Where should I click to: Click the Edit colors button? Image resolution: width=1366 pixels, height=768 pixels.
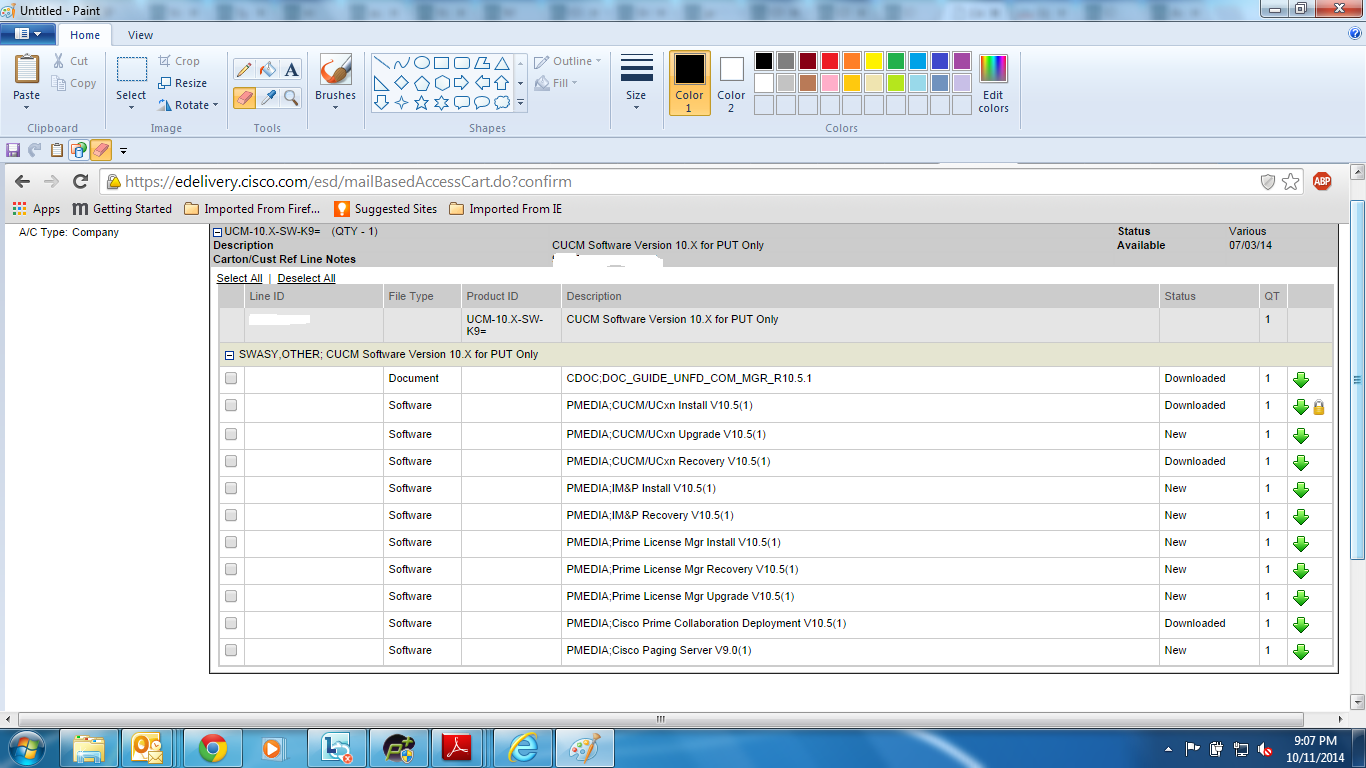[993, 84]
